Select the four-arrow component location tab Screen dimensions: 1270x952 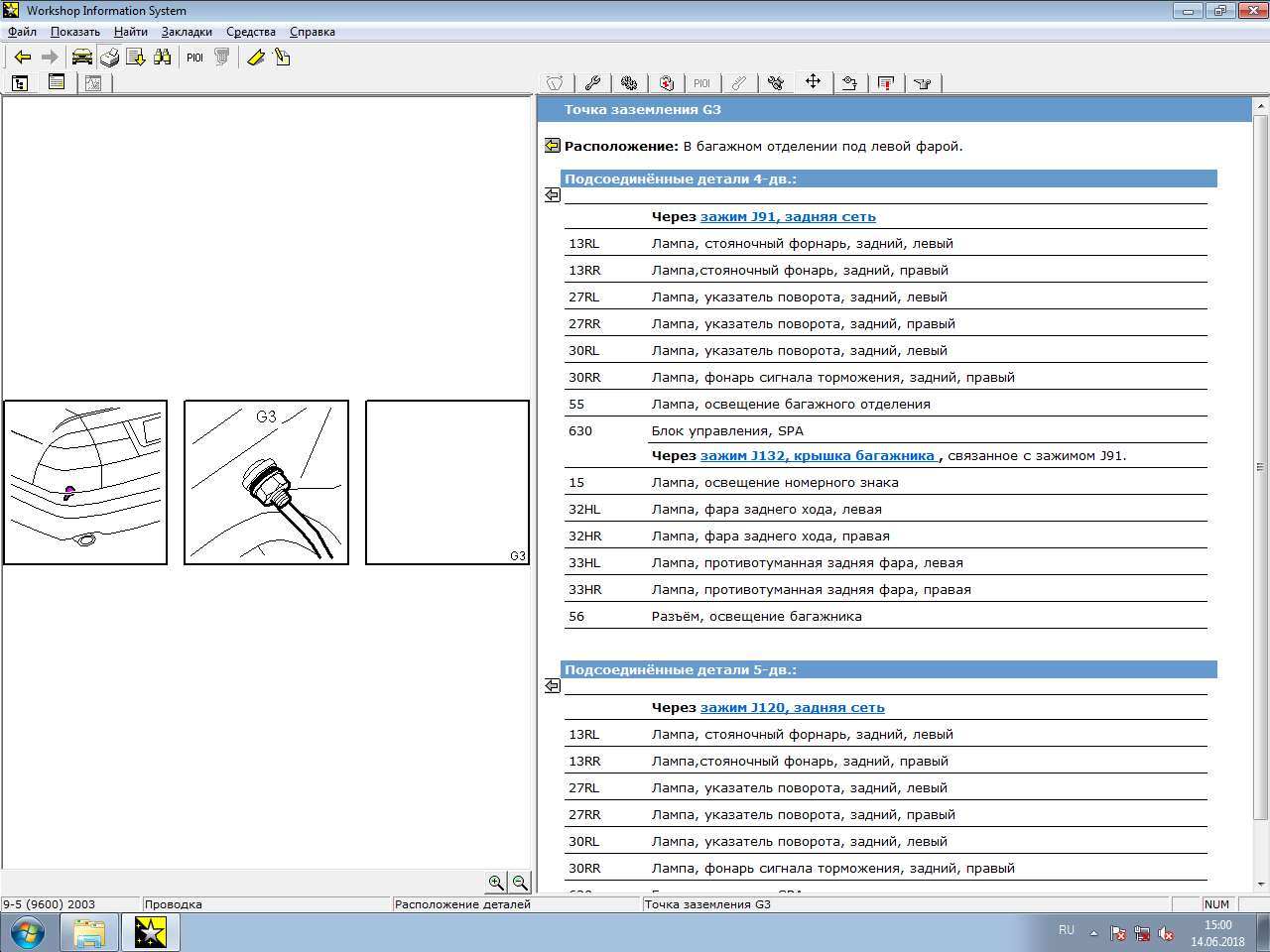813,82
